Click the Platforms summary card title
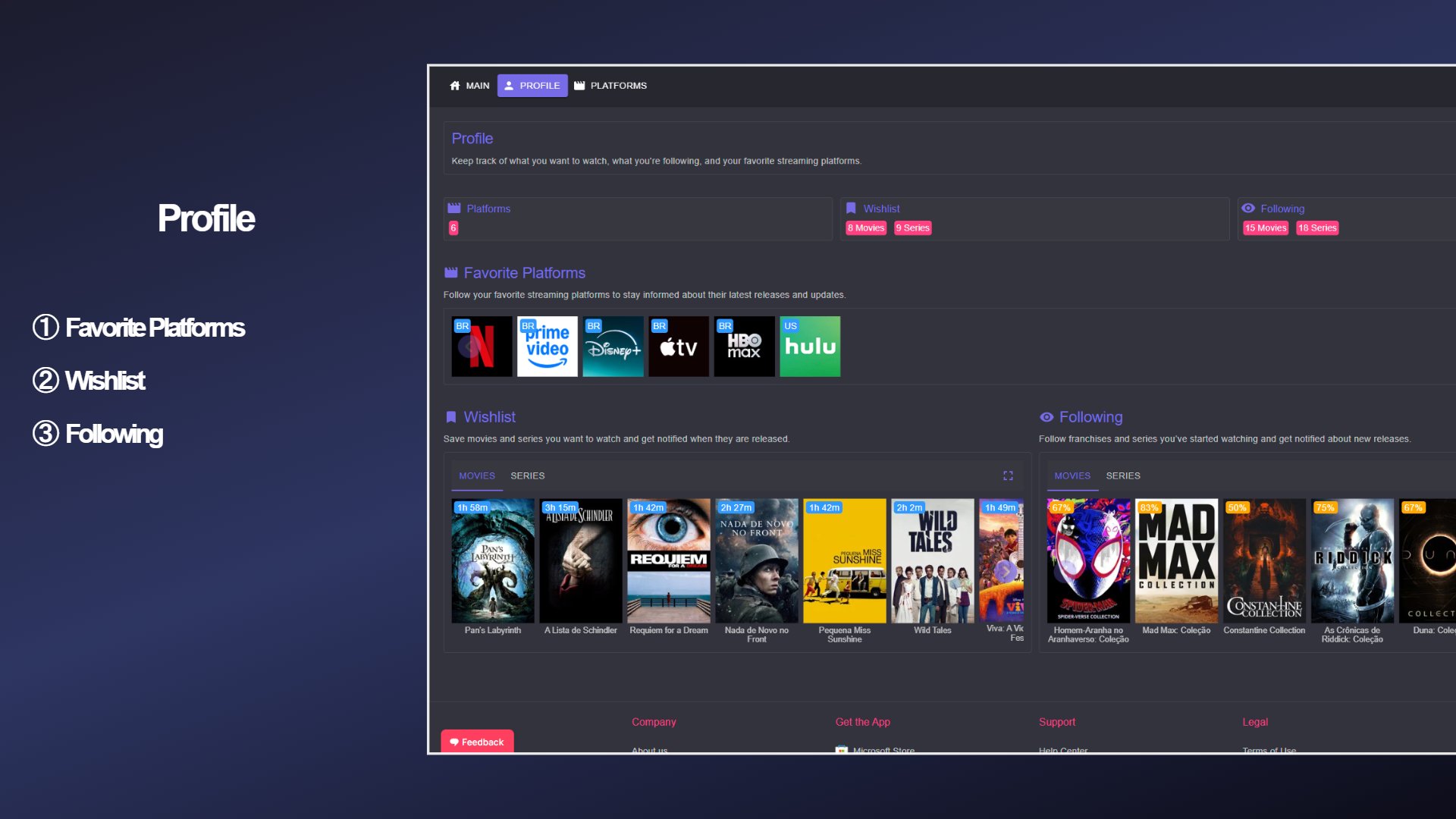1456x819 pixels. point(488,209)
